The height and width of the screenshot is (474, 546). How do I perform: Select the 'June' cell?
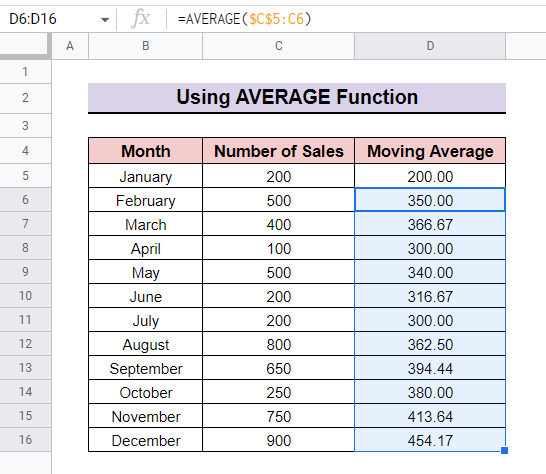(x=146, y=296)
